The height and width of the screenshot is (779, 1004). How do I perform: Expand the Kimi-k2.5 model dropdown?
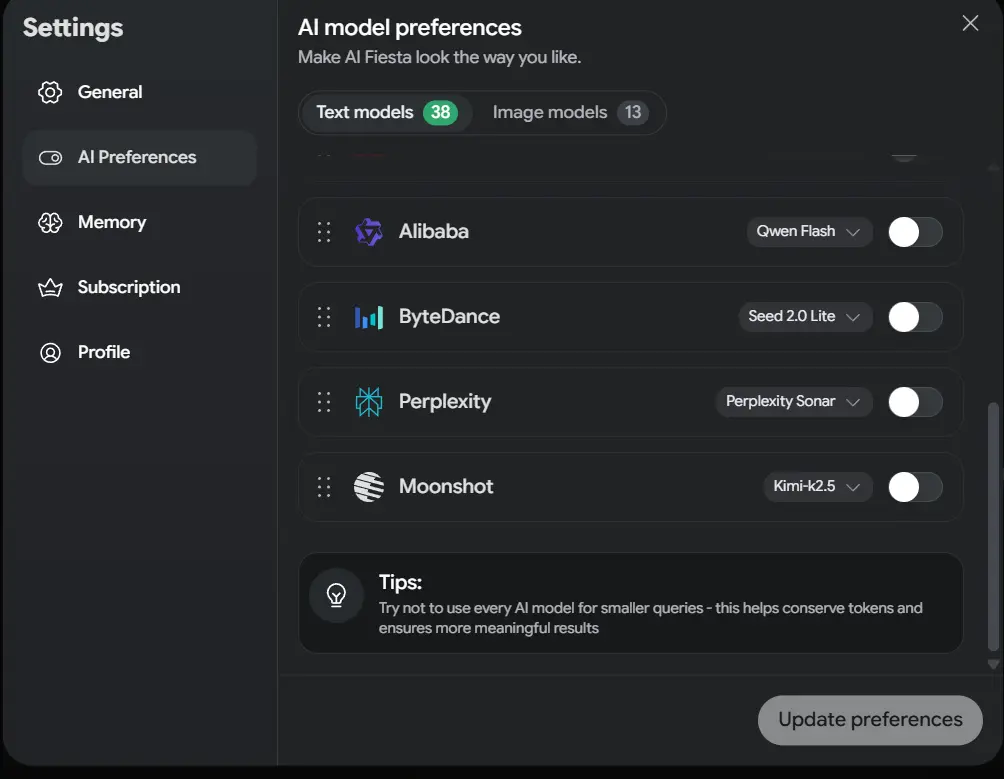(x=818, y=487)
